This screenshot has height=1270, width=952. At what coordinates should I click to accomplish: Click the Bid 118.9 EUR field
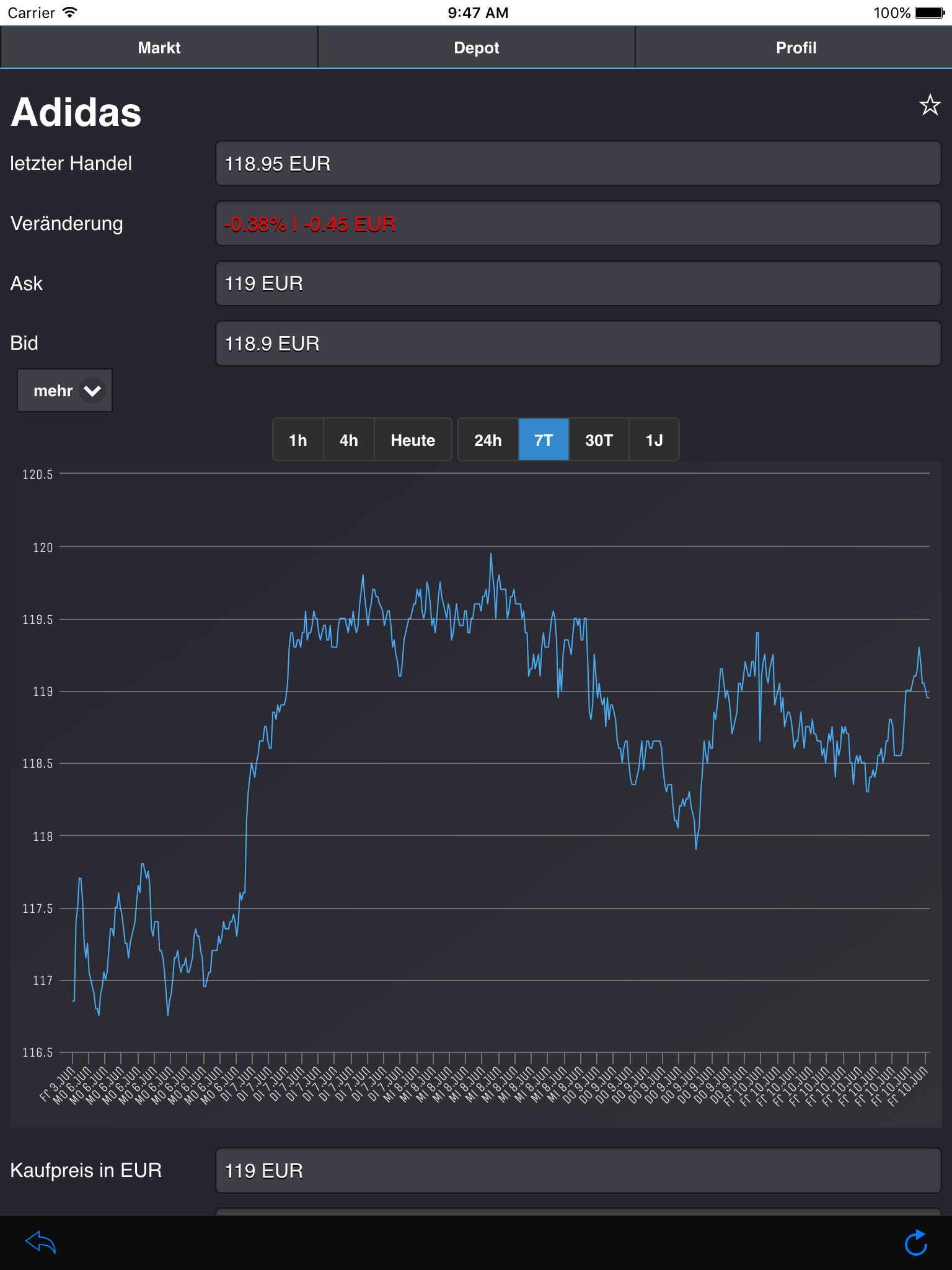tap(578, 344)
